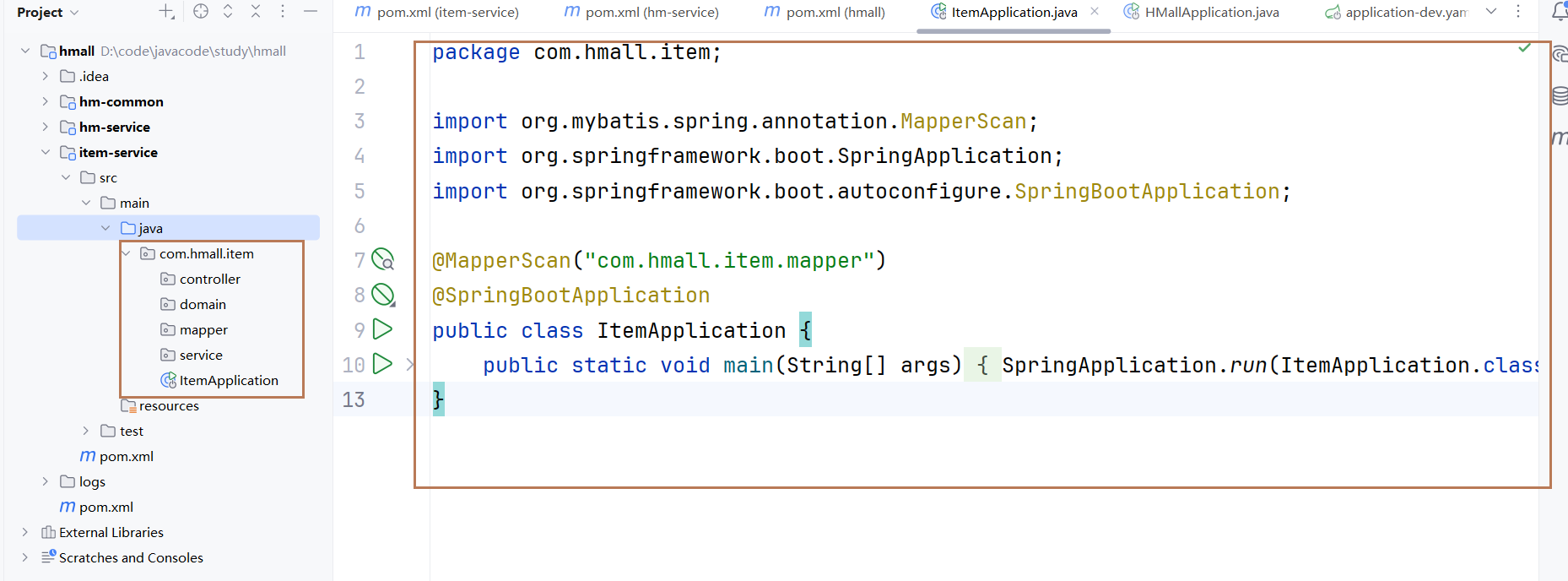Collapse the hmall root project node
The height and width of the screenshot is (581, 1568).
[25, 51]
